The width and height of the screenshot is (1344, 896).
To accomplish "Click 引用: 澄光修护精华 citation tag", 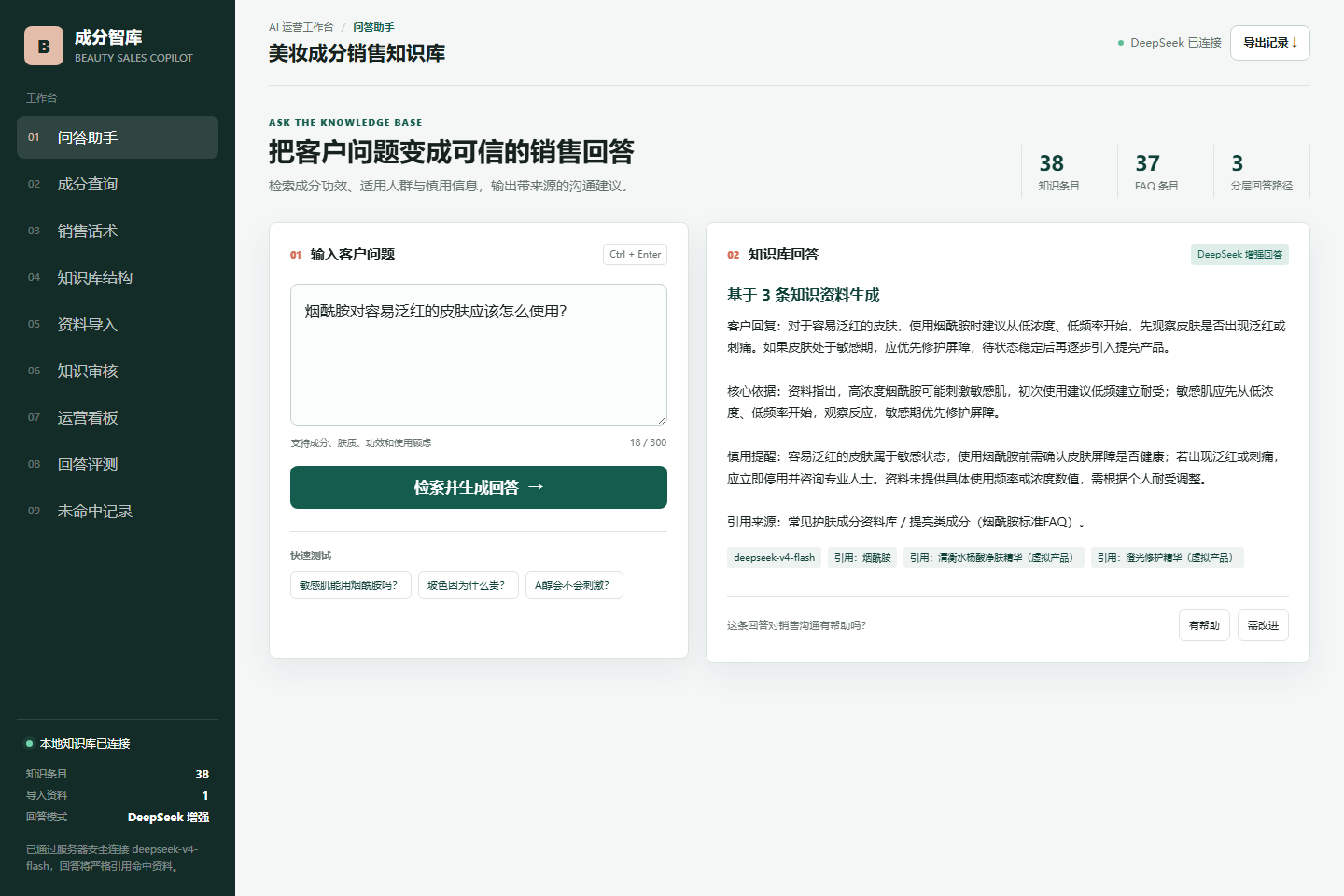I will (1168, 558).
